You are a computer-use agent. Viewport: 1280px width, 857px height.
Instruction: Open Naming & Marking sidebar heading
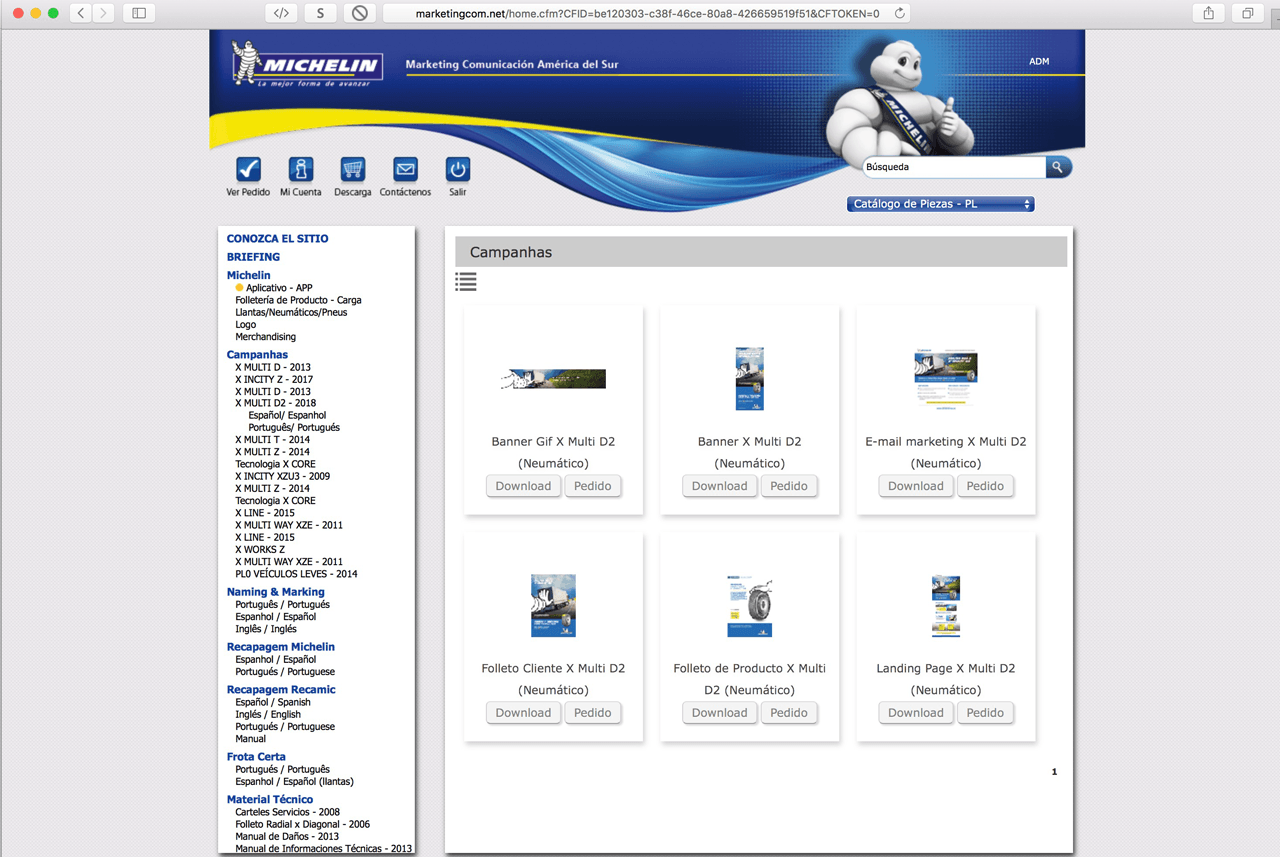tap(275, 592)
